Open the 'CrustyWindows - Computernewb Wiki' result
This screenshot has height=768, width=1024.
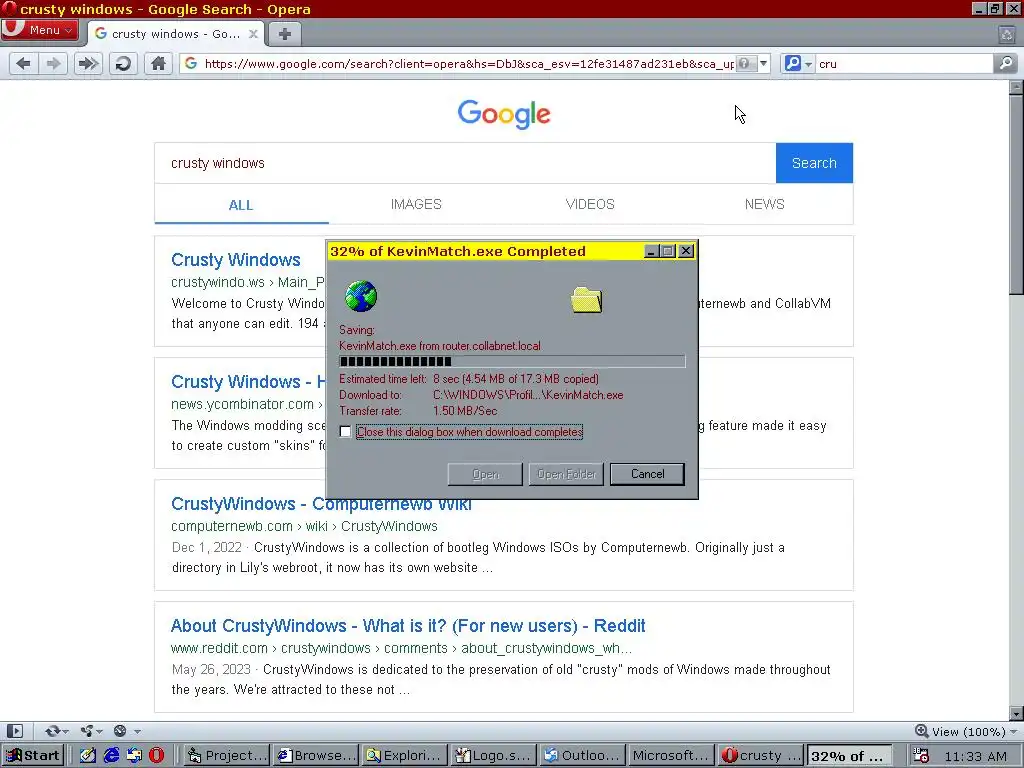(x=321, y=504)
